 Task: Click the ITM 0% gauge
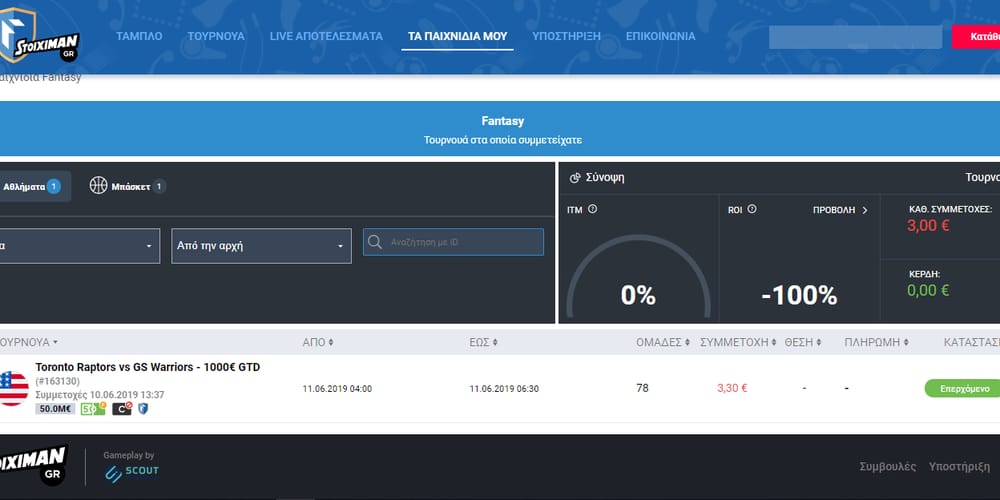[638, 276]
